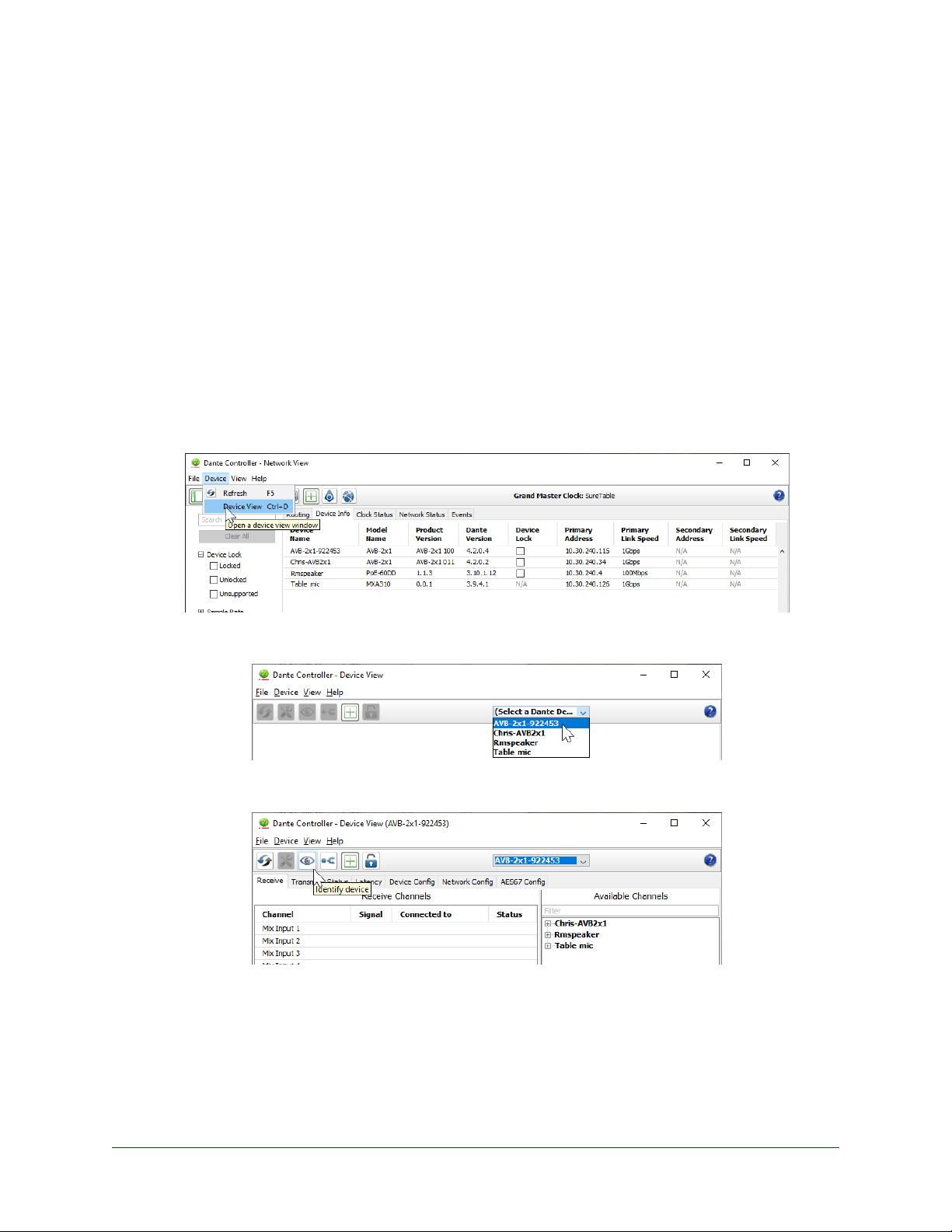Open the Help menu in Network View

click(x=259, y=479)
